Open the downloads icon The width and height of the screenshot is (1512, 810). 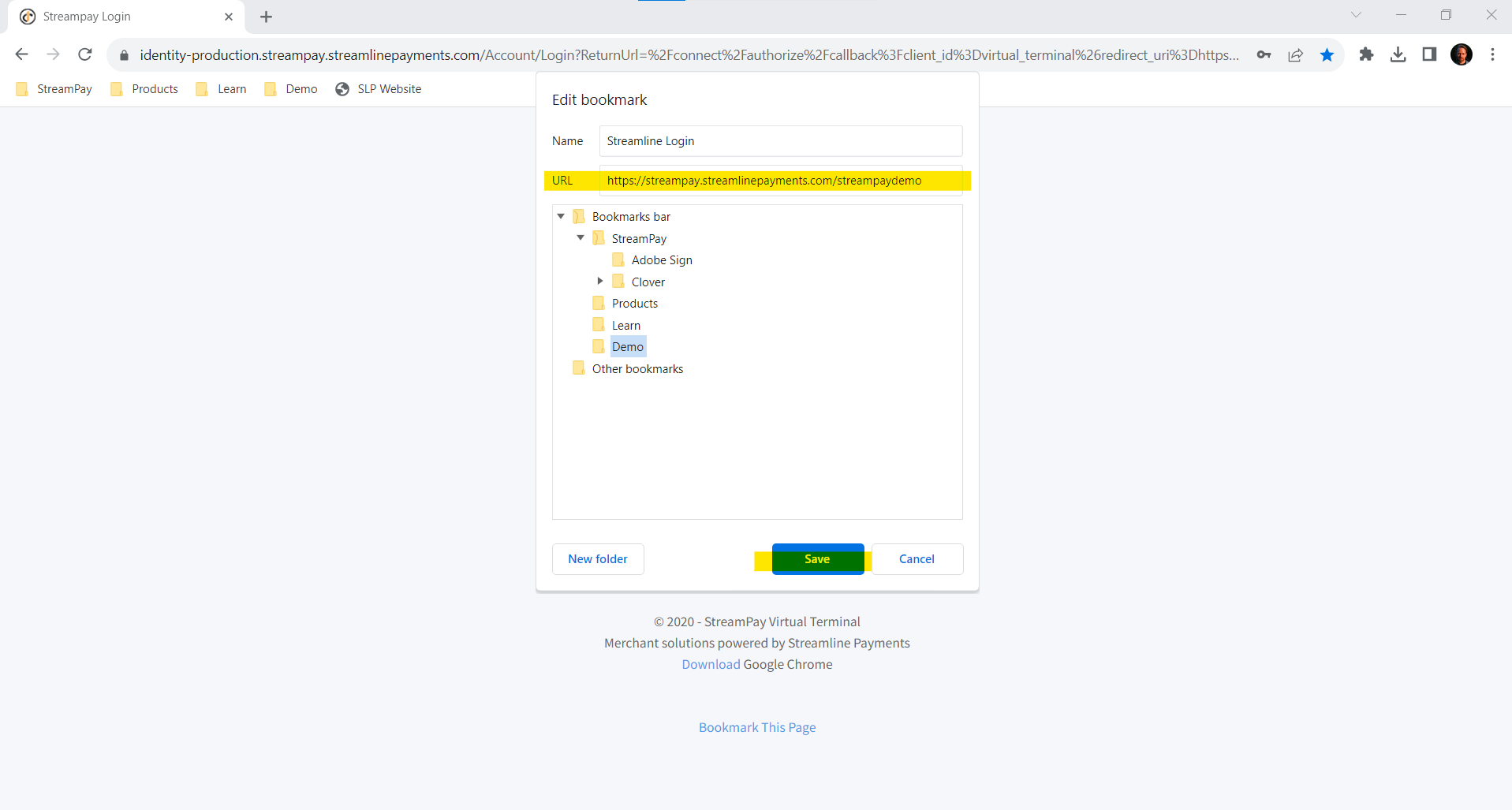click(x=1398, y=54)
